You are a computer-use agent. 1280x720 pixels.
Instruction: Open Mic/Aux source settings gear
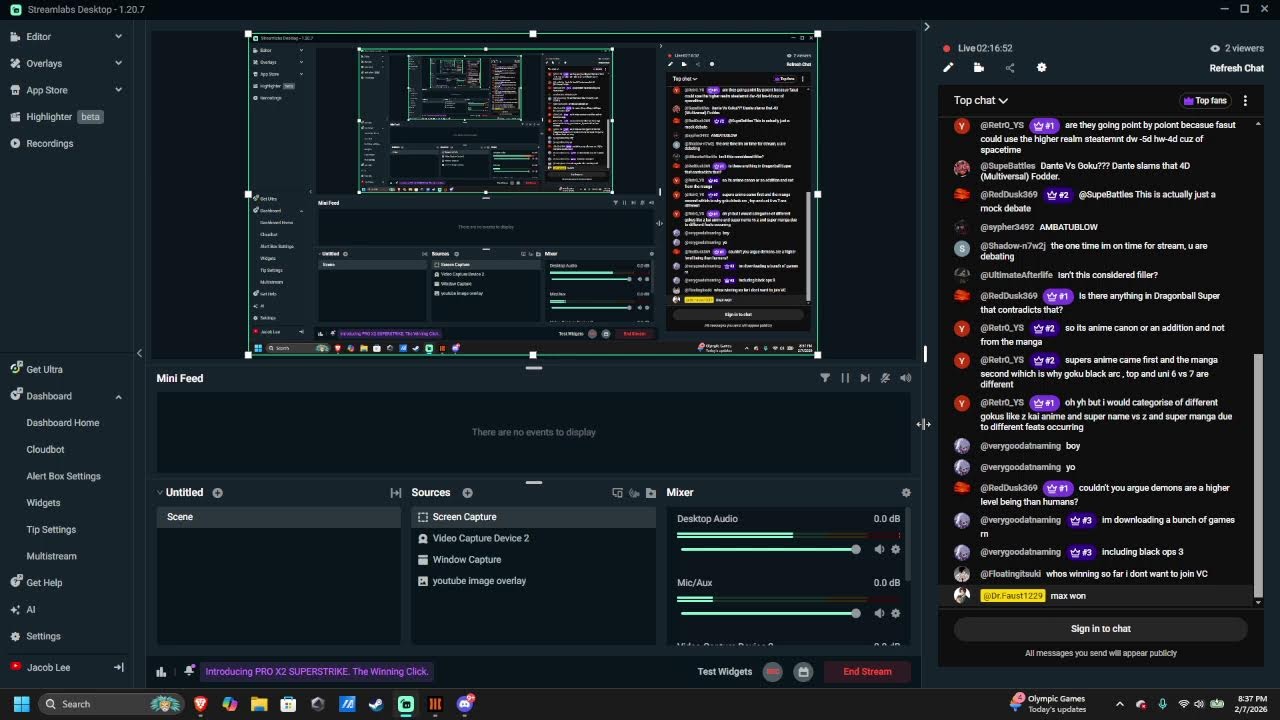click(895, 613)
